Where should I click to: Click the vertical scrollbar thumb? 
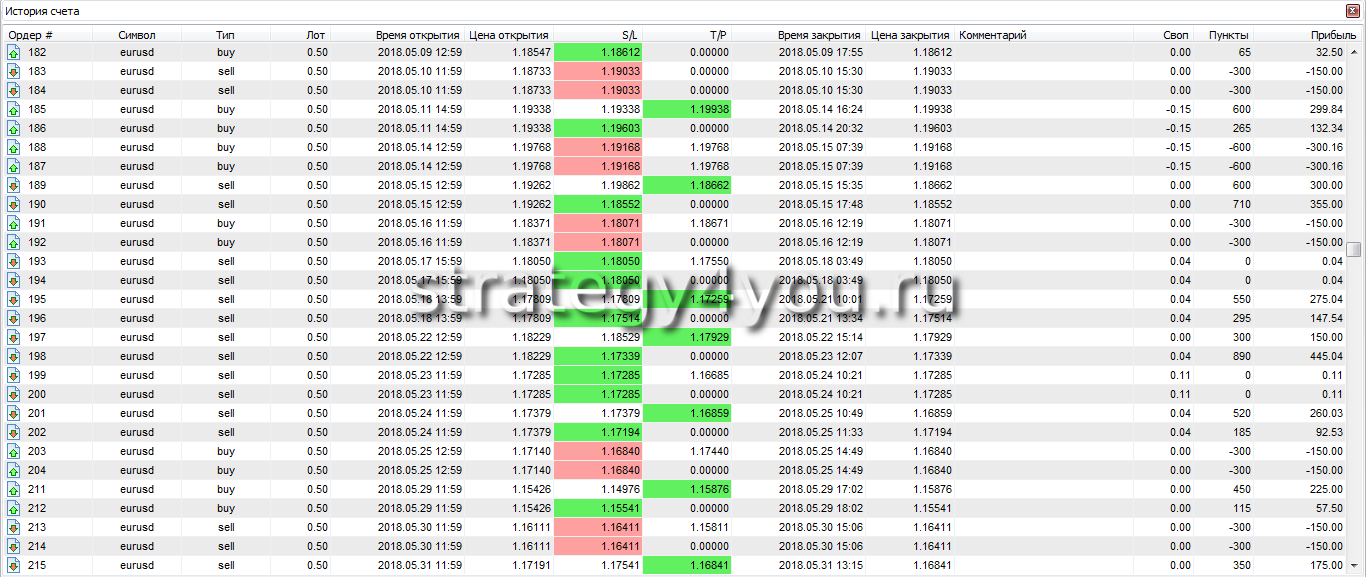pos(1353,249)
